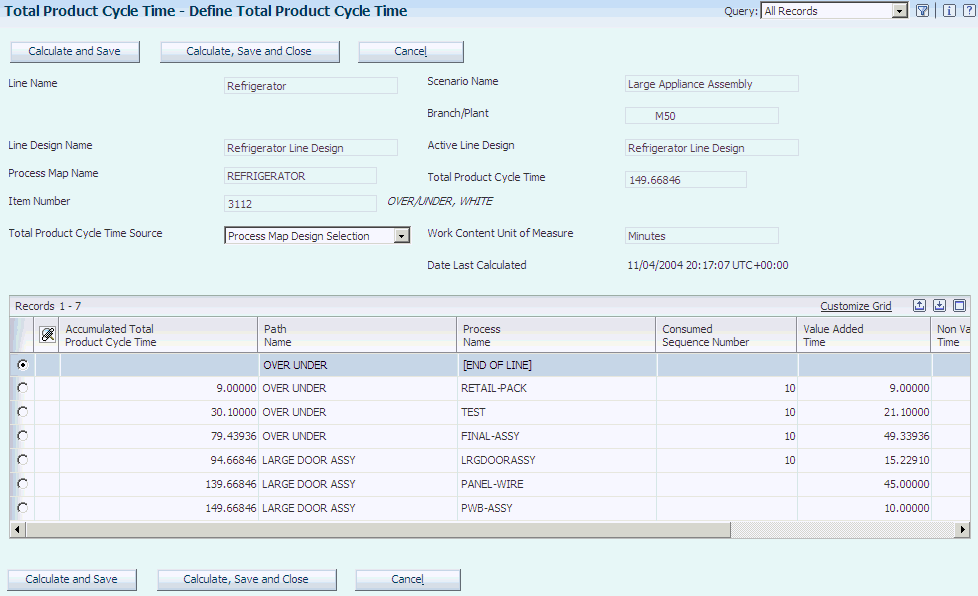Click the grid import (up arrow) icon

[x=919, y=306]
